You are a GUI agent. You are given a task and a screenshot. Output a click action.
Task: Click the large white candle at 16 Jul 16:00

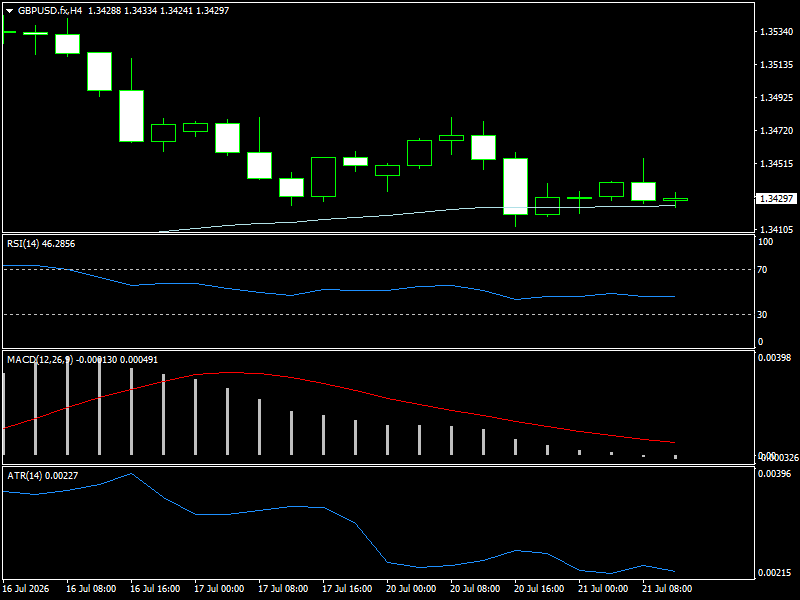[x=131, y=116]
